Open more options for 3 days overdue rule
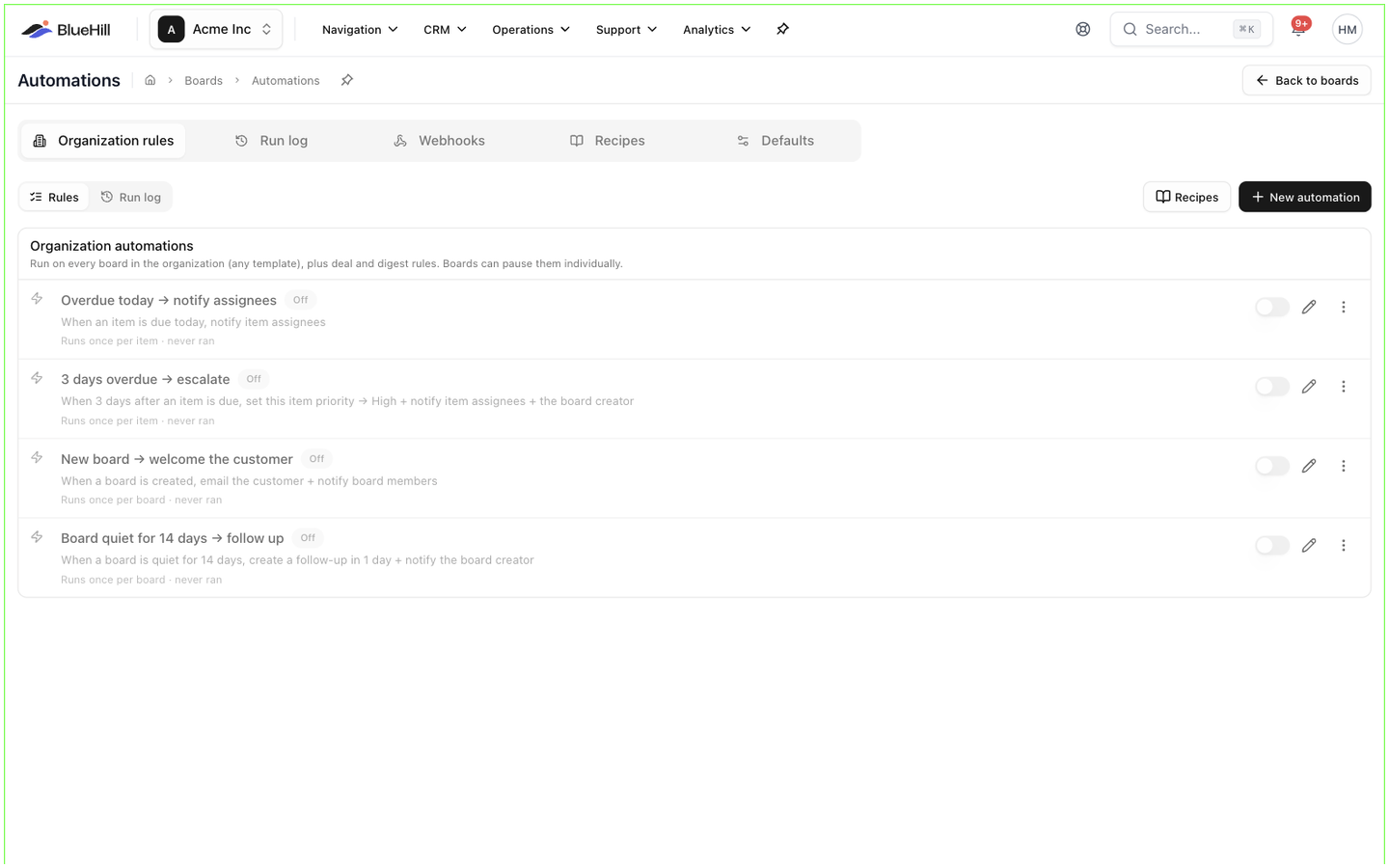The width and height of the screenshot is (1389, 868). pyautogui.click(x=1343, y=387)
